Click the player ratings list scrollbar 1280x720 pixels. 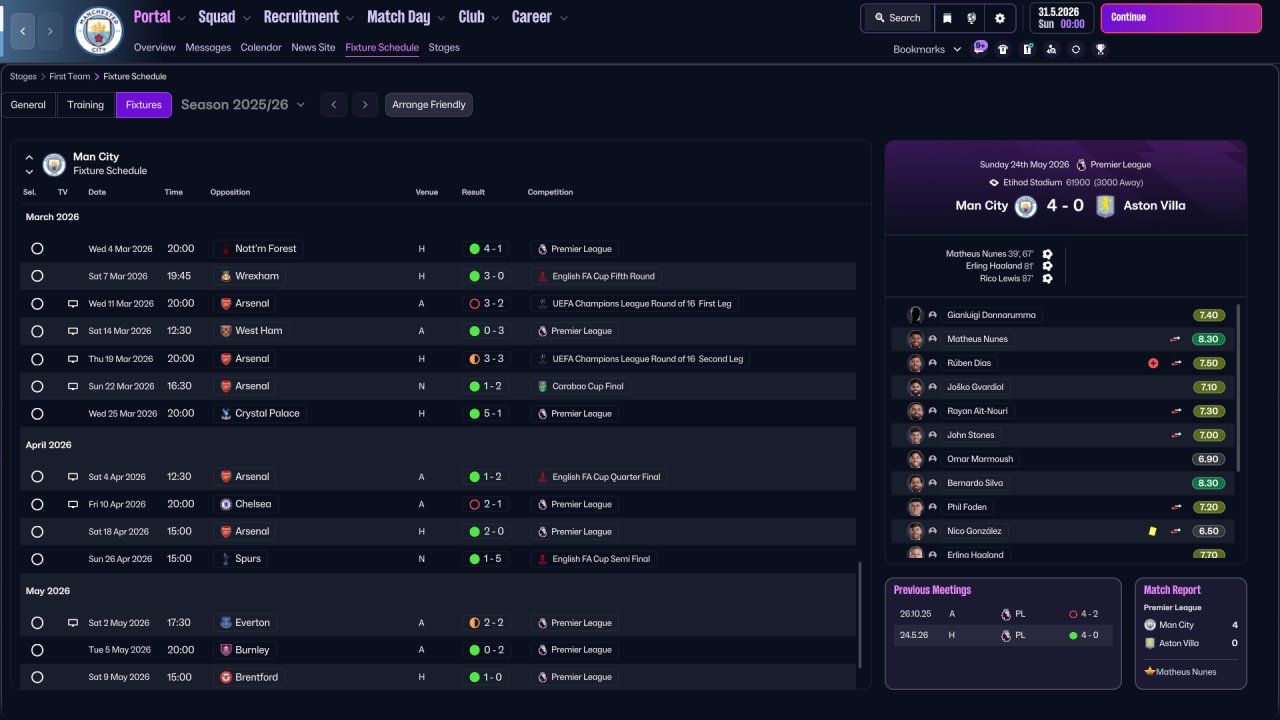click(x=1239, y=388)
